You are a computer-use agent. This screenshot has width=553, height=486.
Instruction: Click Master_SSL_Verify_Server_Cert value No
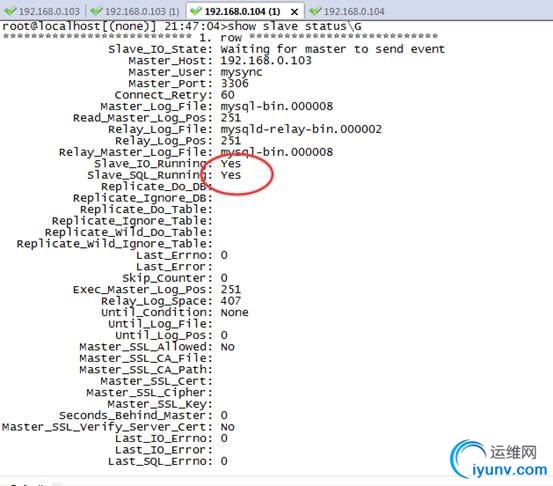click(x=227, y=427)
